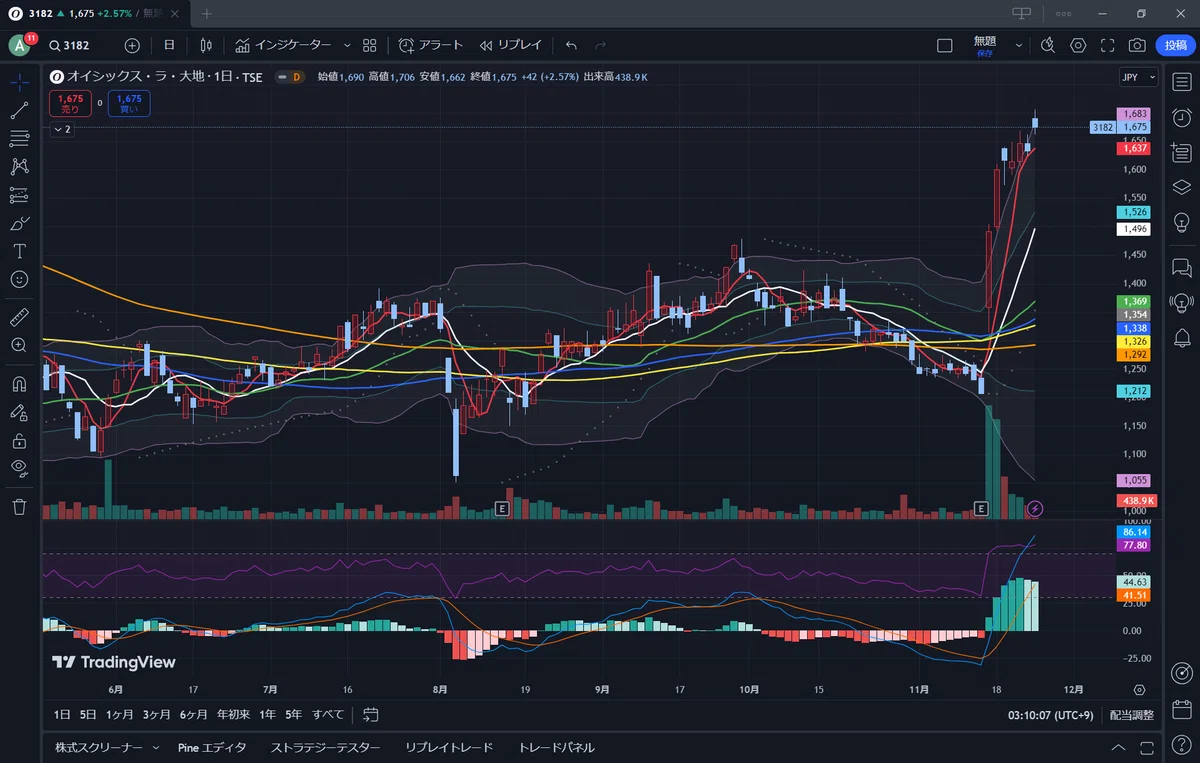The image size is (1200, 763).
Task: Remove drawings with the trash icon
Action: point(19,506)
